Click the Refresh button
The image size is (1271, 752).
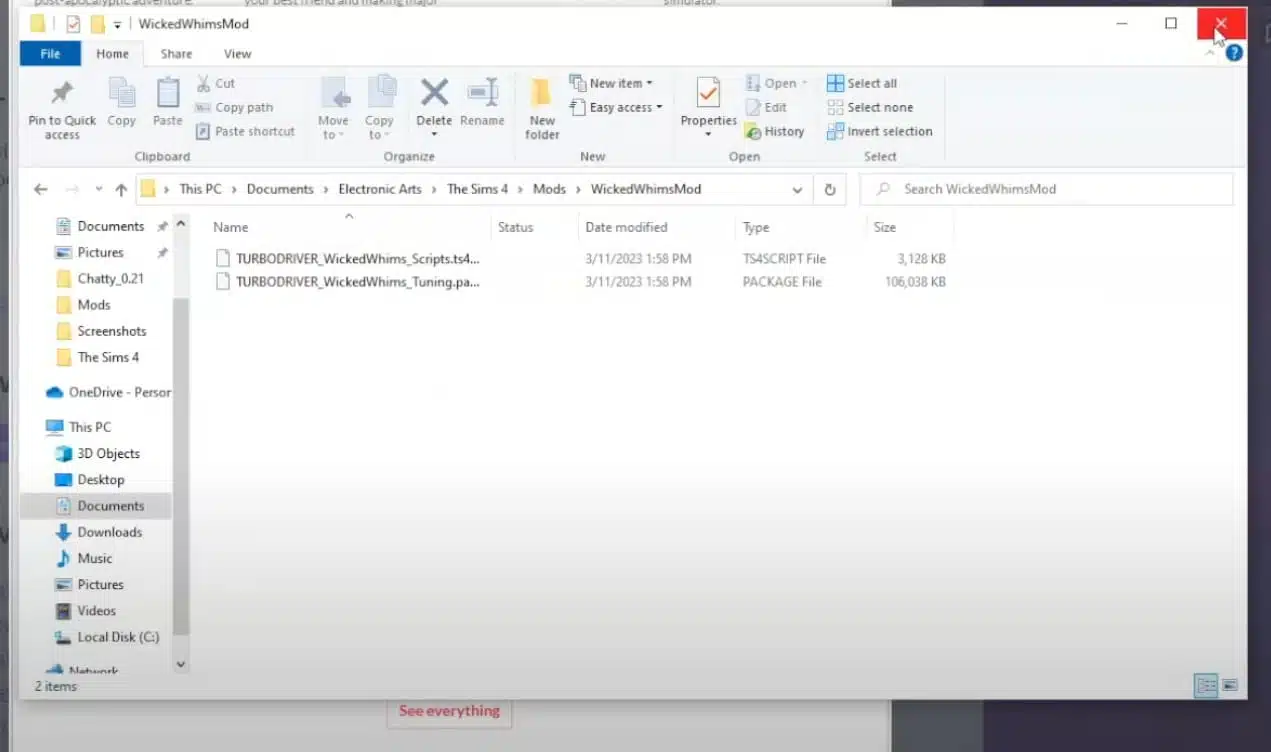tap(830, 189)
